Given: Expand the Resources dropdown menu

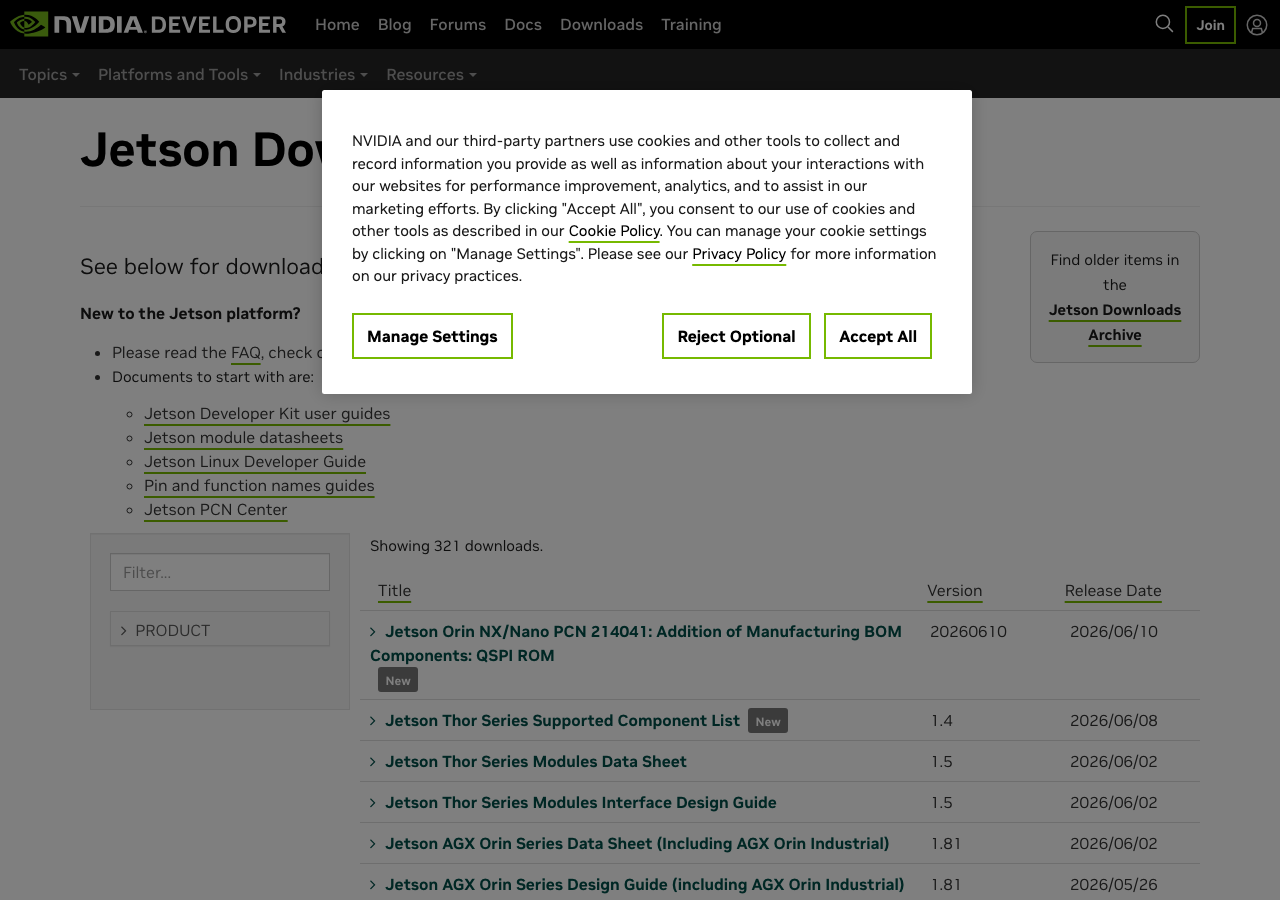Looking at the screenshot, I should pos(431,74).
